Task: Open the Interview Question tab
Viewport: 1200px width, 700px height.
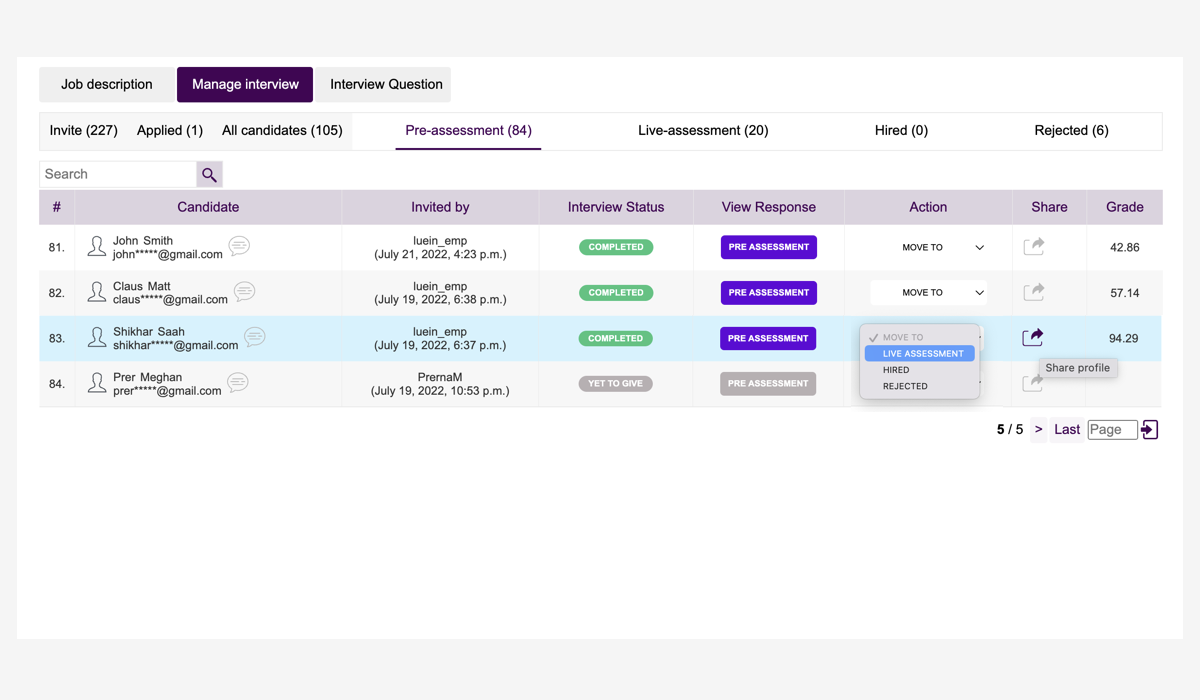Action: point(386,84)
